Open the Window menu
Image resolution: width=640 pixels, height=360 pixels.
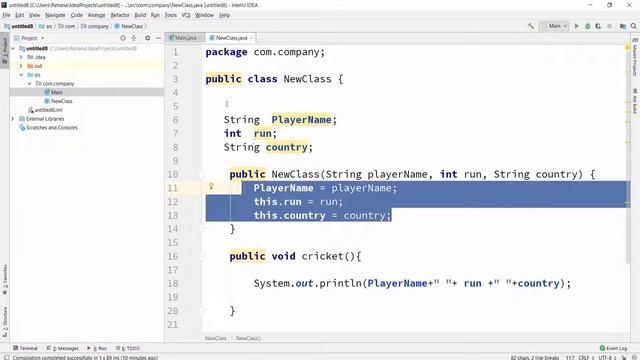coord(204,15)
